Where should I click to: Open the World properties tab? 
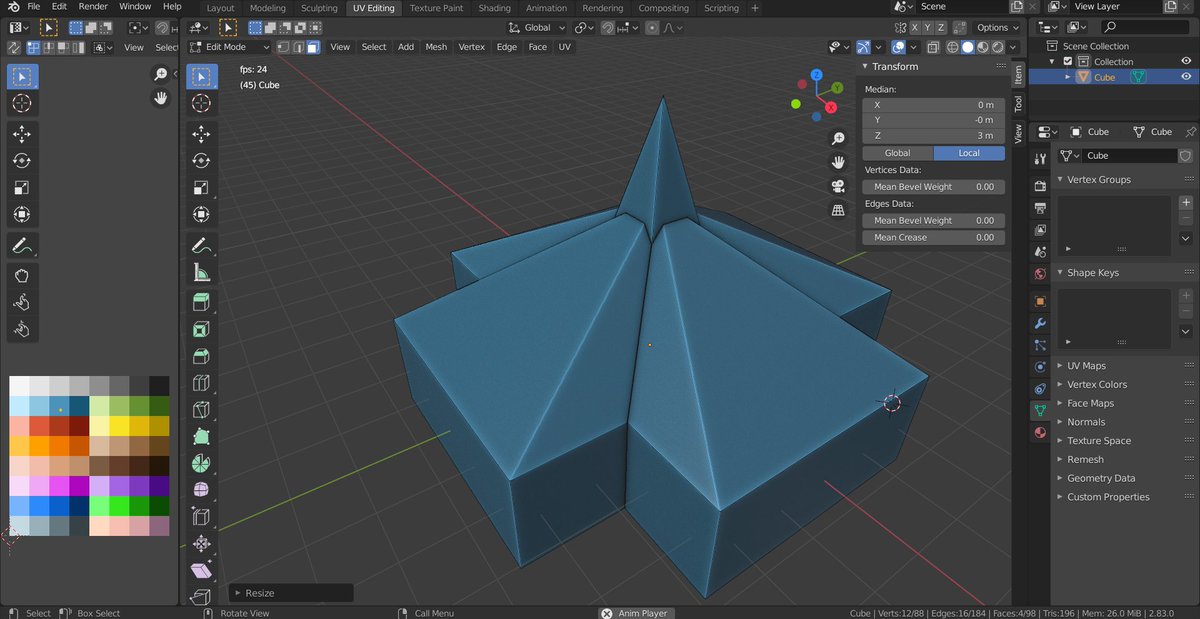(x=1040, y=273)
